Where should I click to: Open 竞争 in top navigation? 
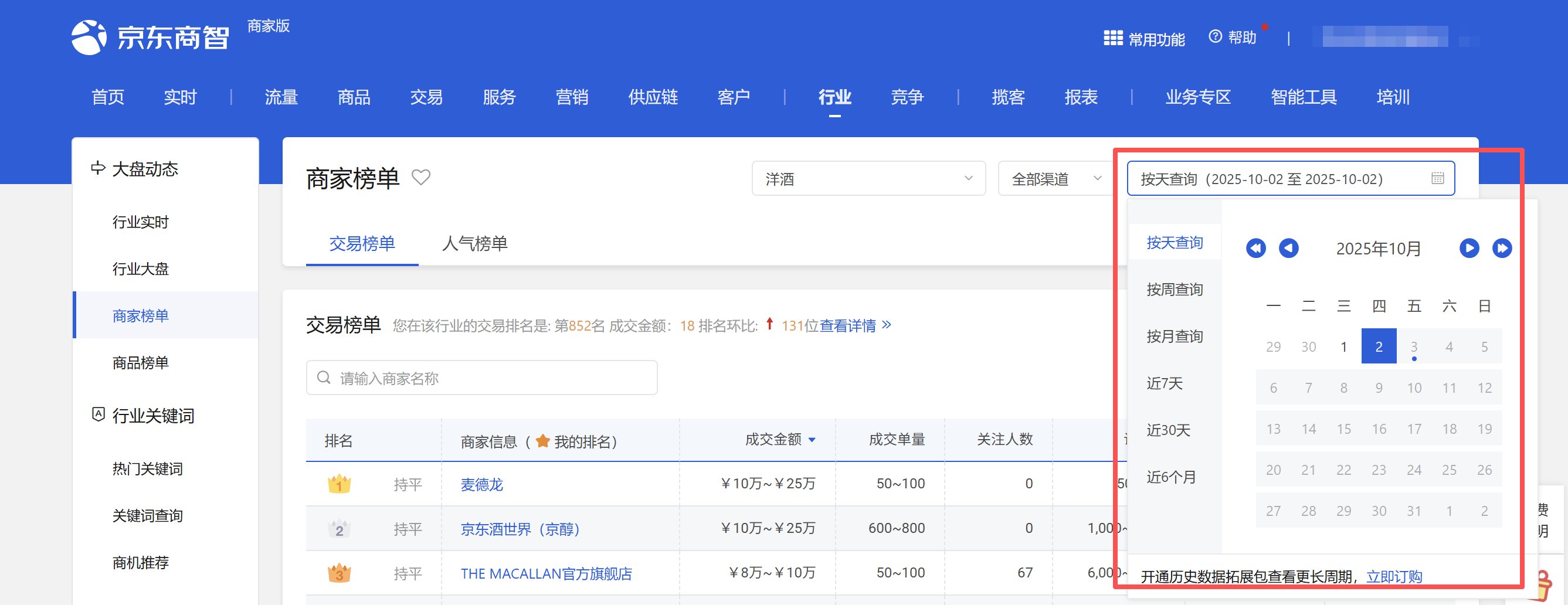click(x=907, y=97)
